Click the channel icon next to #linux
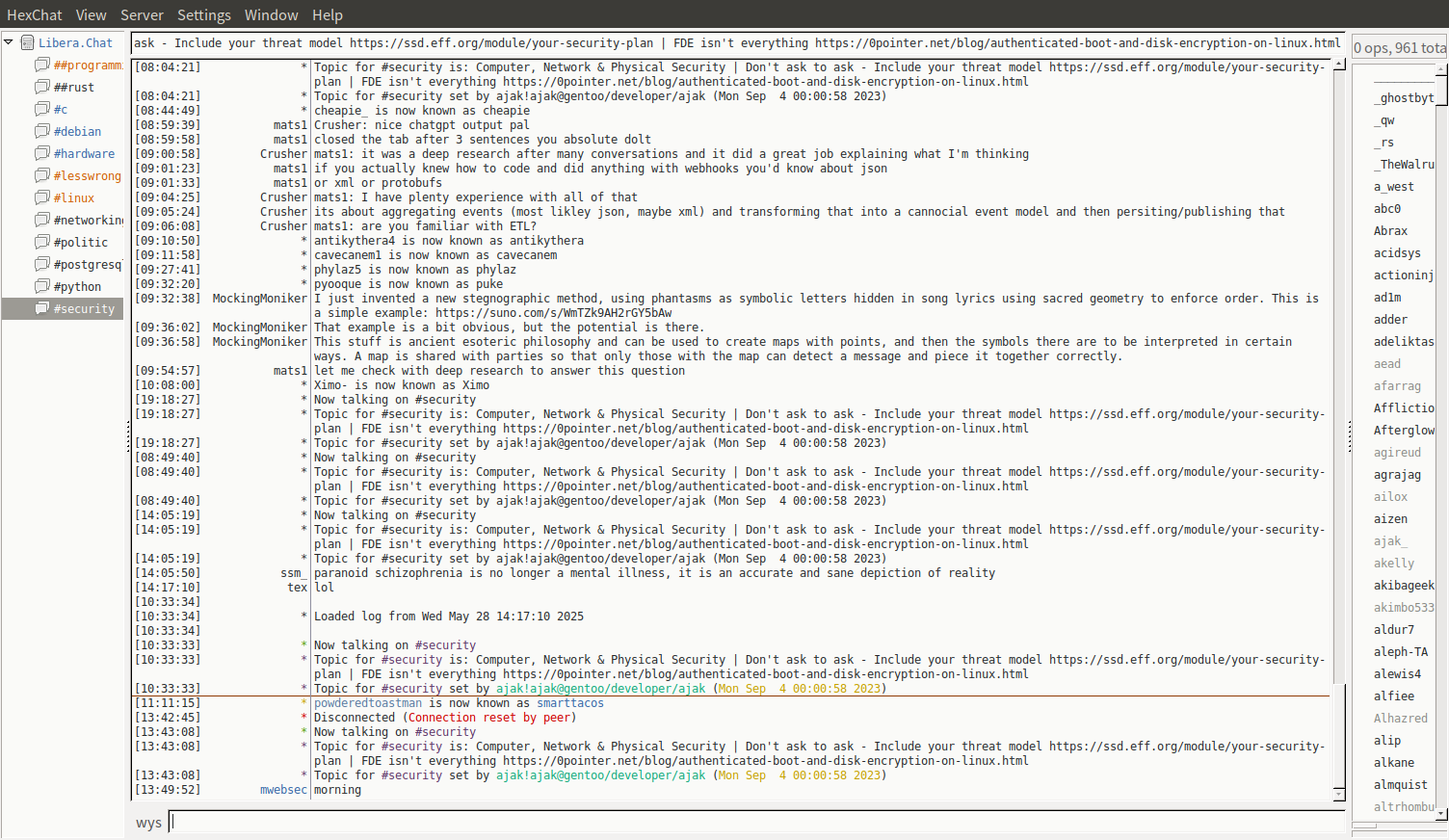Image resolution: width=1449 pixels, height=840 pixels. pyautogui.click(x=42, y=197)
